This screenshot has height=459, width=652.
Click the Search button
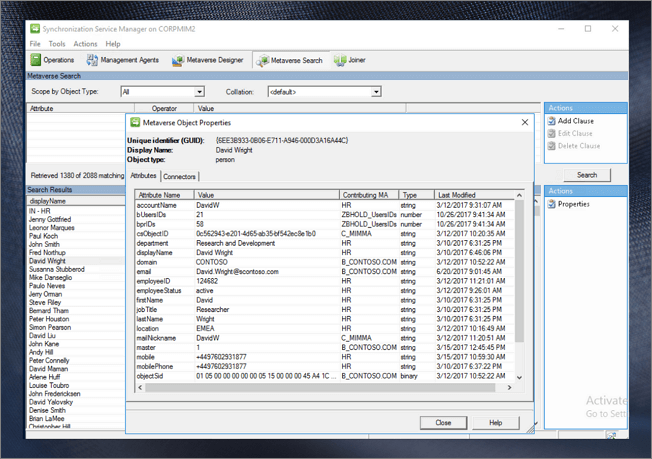click(587, 175)
